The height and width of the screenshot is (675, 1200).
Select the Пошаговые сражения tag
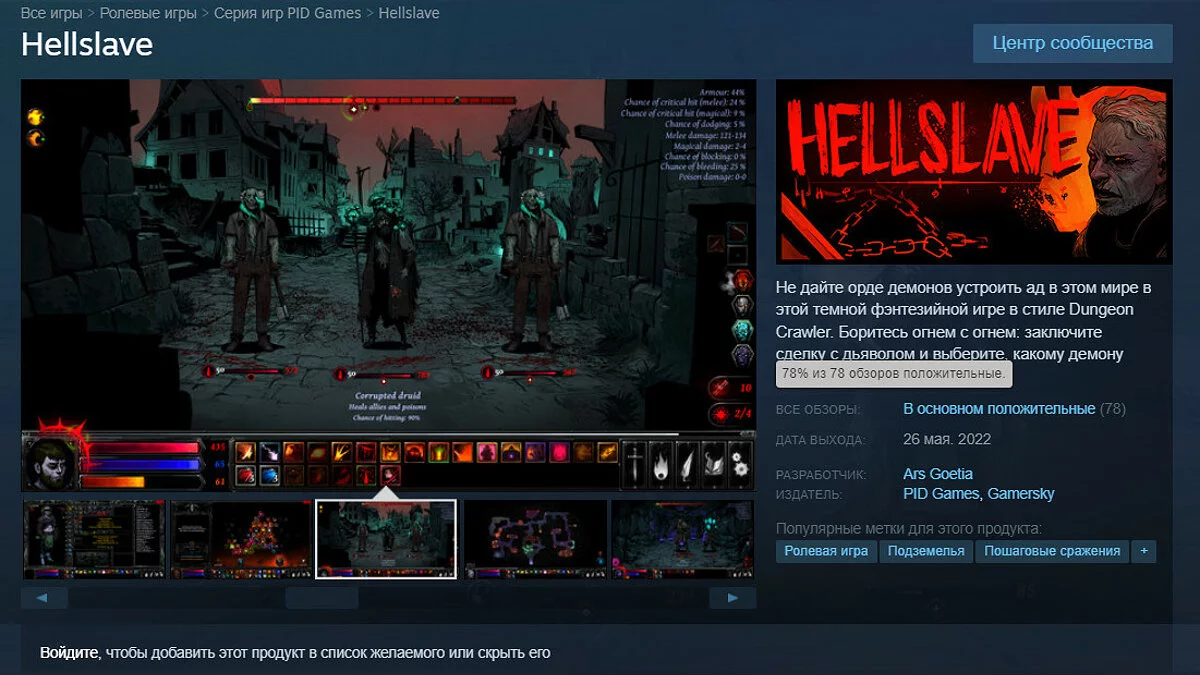pos(1052,551)
